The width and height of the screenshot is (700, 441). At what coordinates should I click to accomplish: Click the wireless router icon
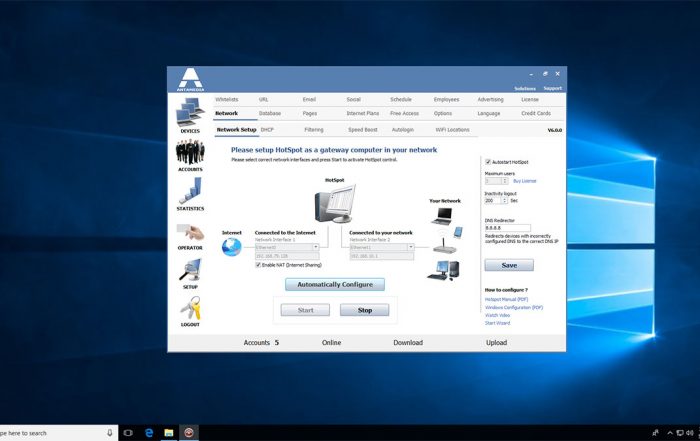pos(445,244)
